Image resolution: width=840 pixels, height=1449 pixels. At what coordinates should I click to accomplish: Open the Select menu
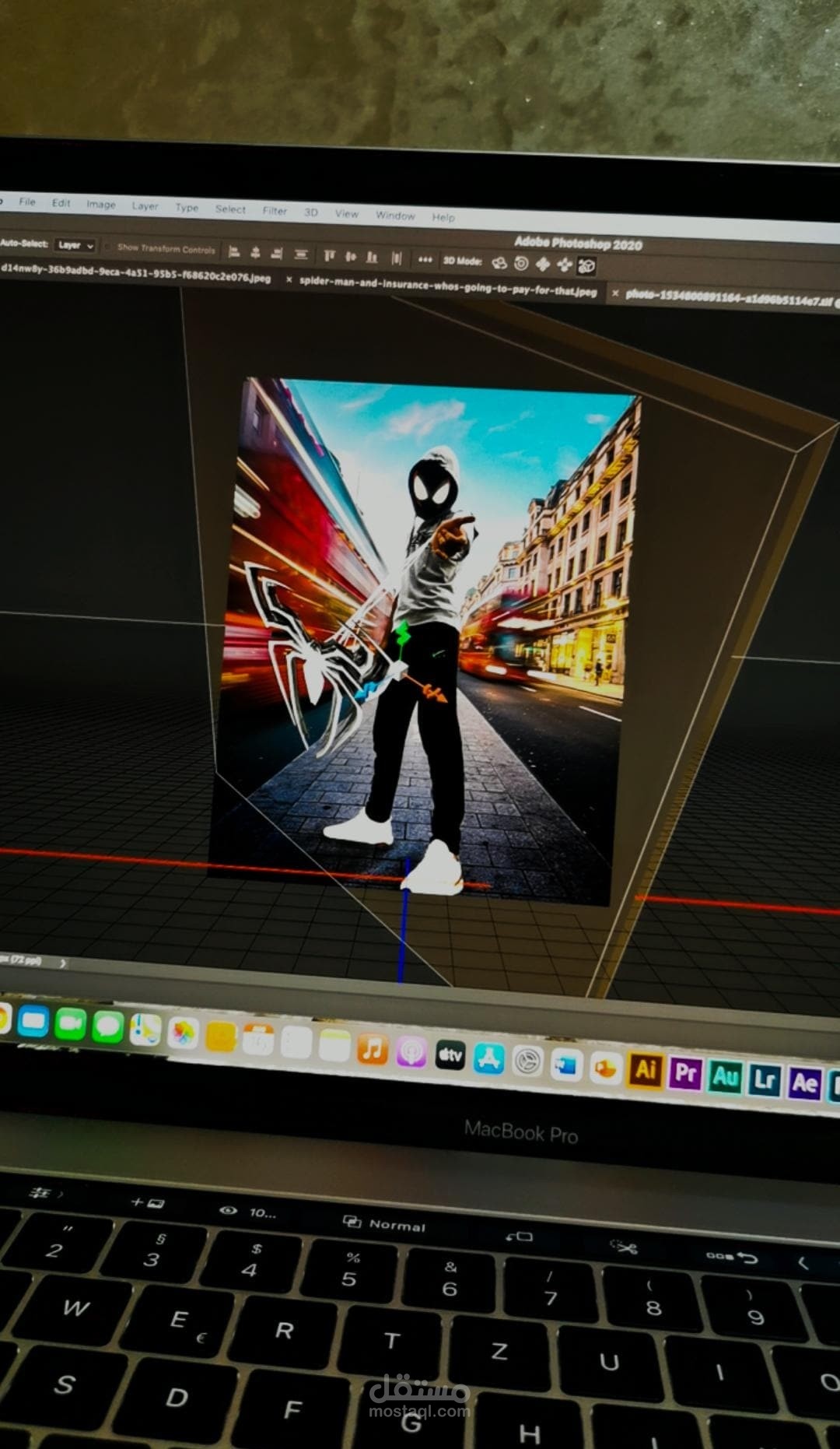(230, 209)
